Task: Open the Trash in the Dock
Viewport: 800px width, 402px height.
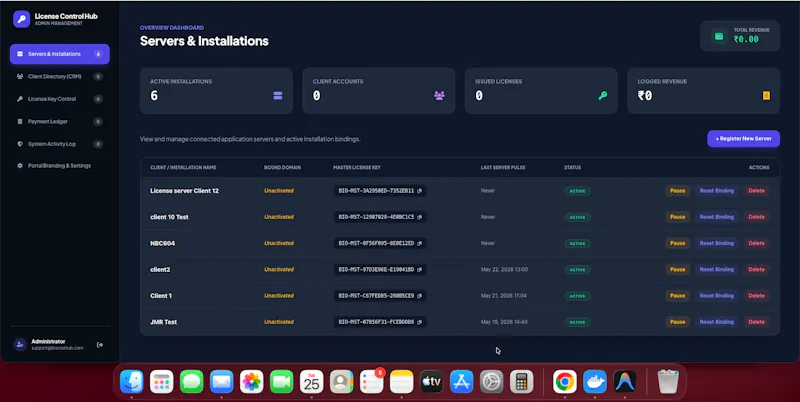Action: [x=668, y=382]
